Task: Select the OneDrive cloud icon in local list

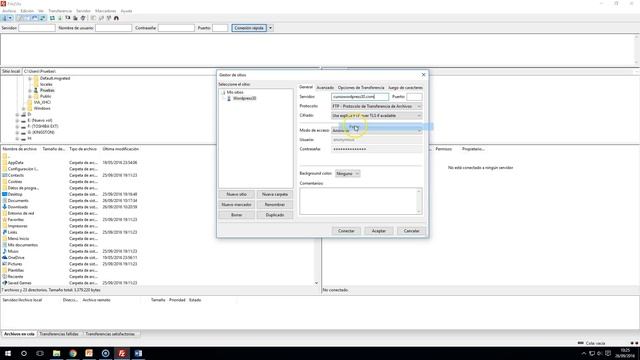Action: 4,258
